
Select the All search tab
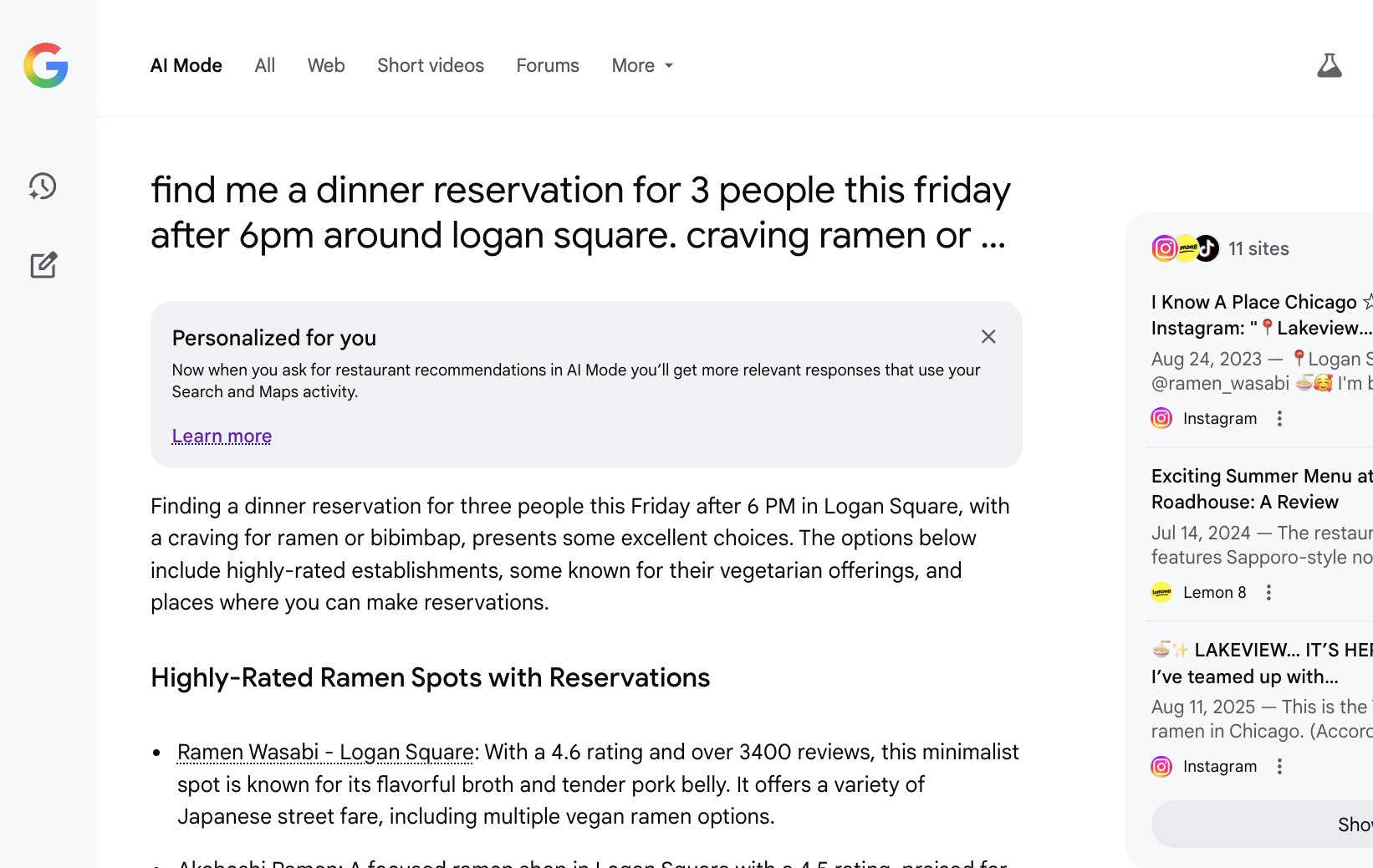[264, 65]
